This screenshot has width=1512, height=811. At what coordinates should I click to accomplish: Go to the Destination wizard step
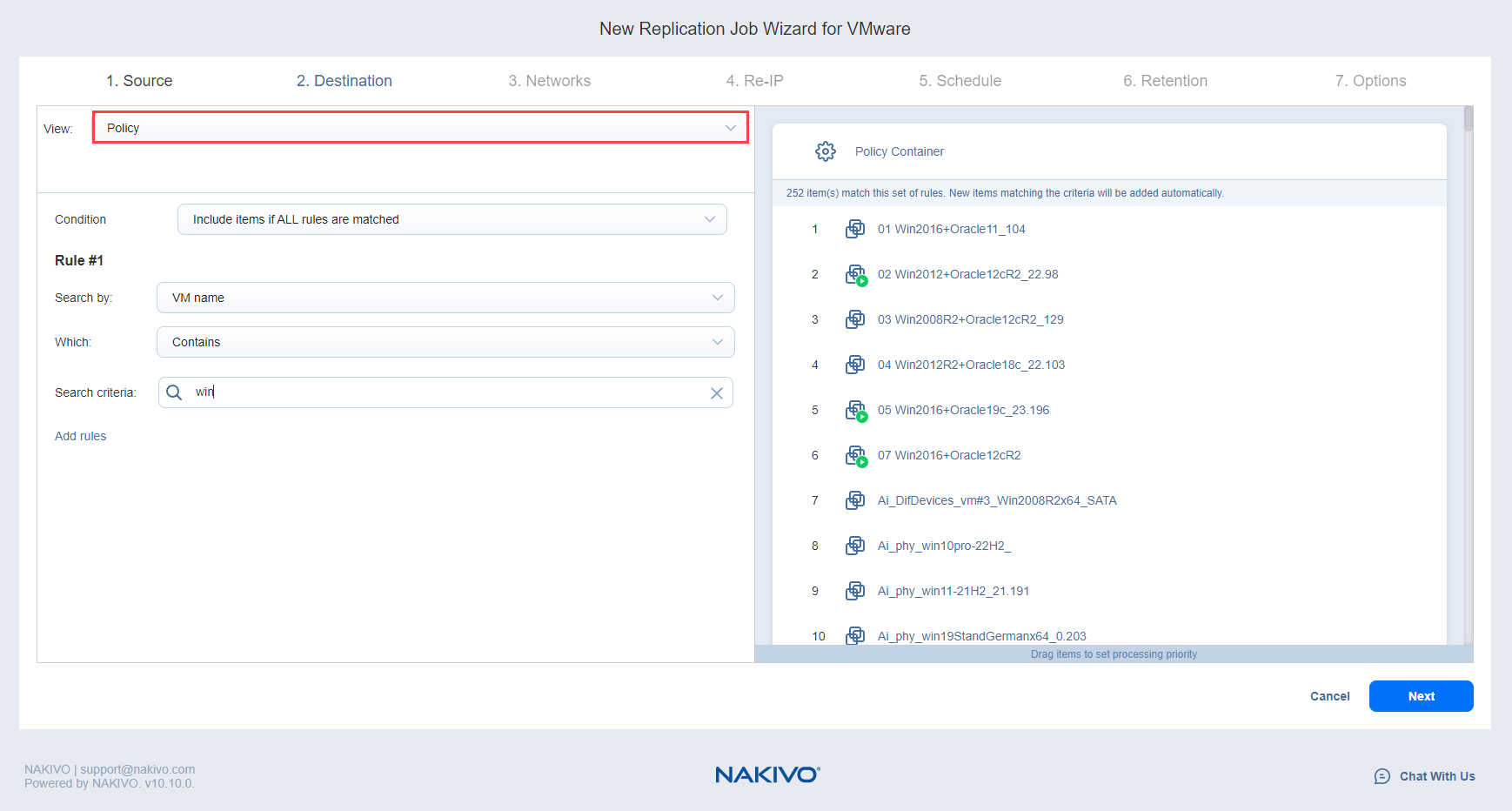pyautogui.click(x=344, y=81)
